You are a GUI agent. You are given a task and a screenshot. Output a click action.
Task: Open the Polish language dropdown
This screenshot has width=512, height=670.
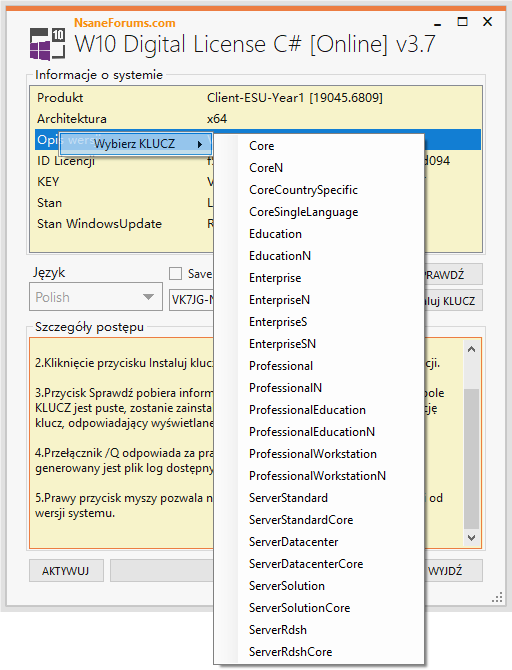click(x=96, y=297)
